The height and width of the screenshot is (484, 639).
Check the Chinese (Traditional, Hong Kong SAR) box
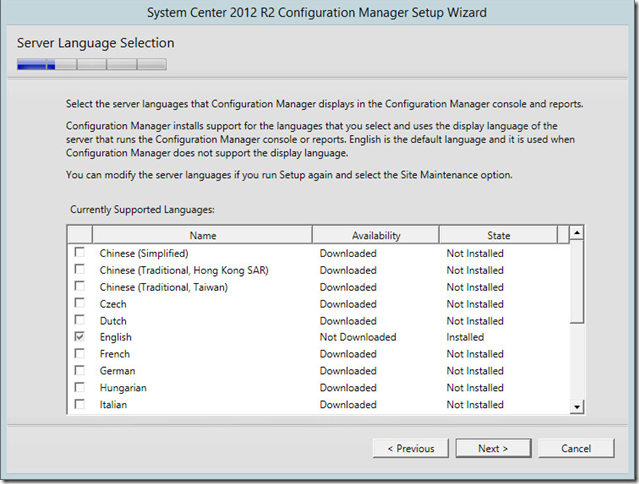(79, 270)
